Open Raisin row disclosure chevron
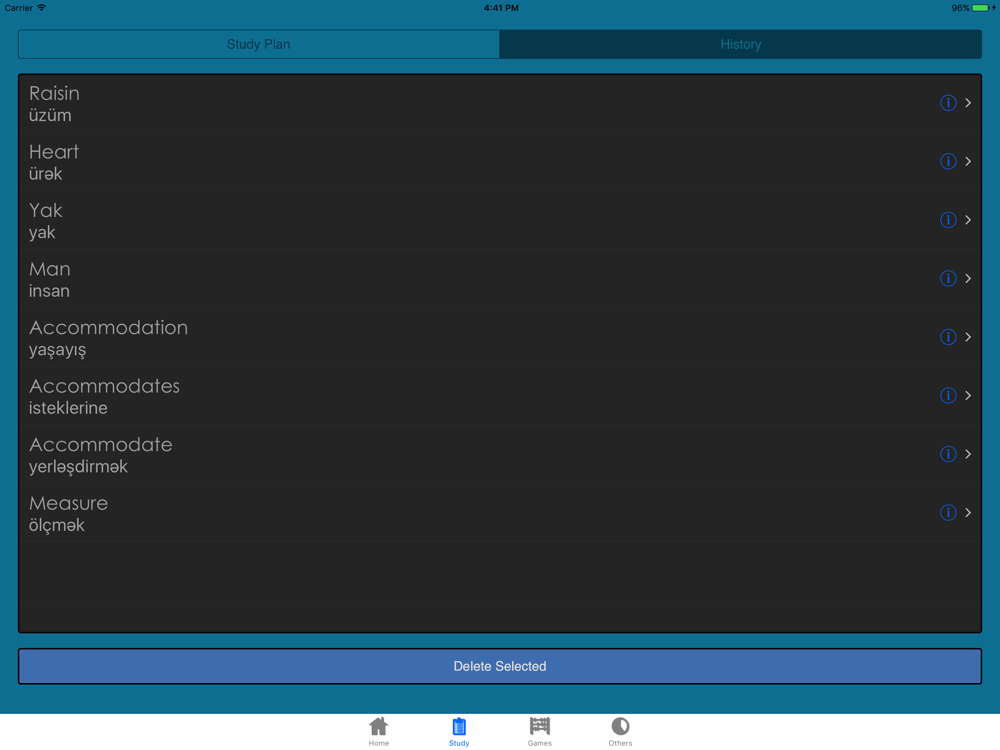The height and width of the screenshot is (750, 1000). (968, 103)
